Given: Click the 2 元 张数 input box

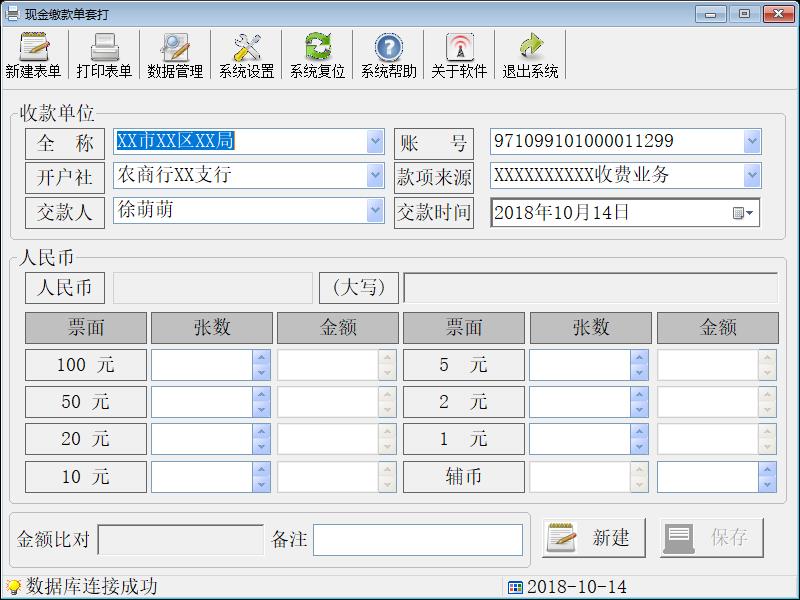Looking at the screenshot, I should pos(580,402).
